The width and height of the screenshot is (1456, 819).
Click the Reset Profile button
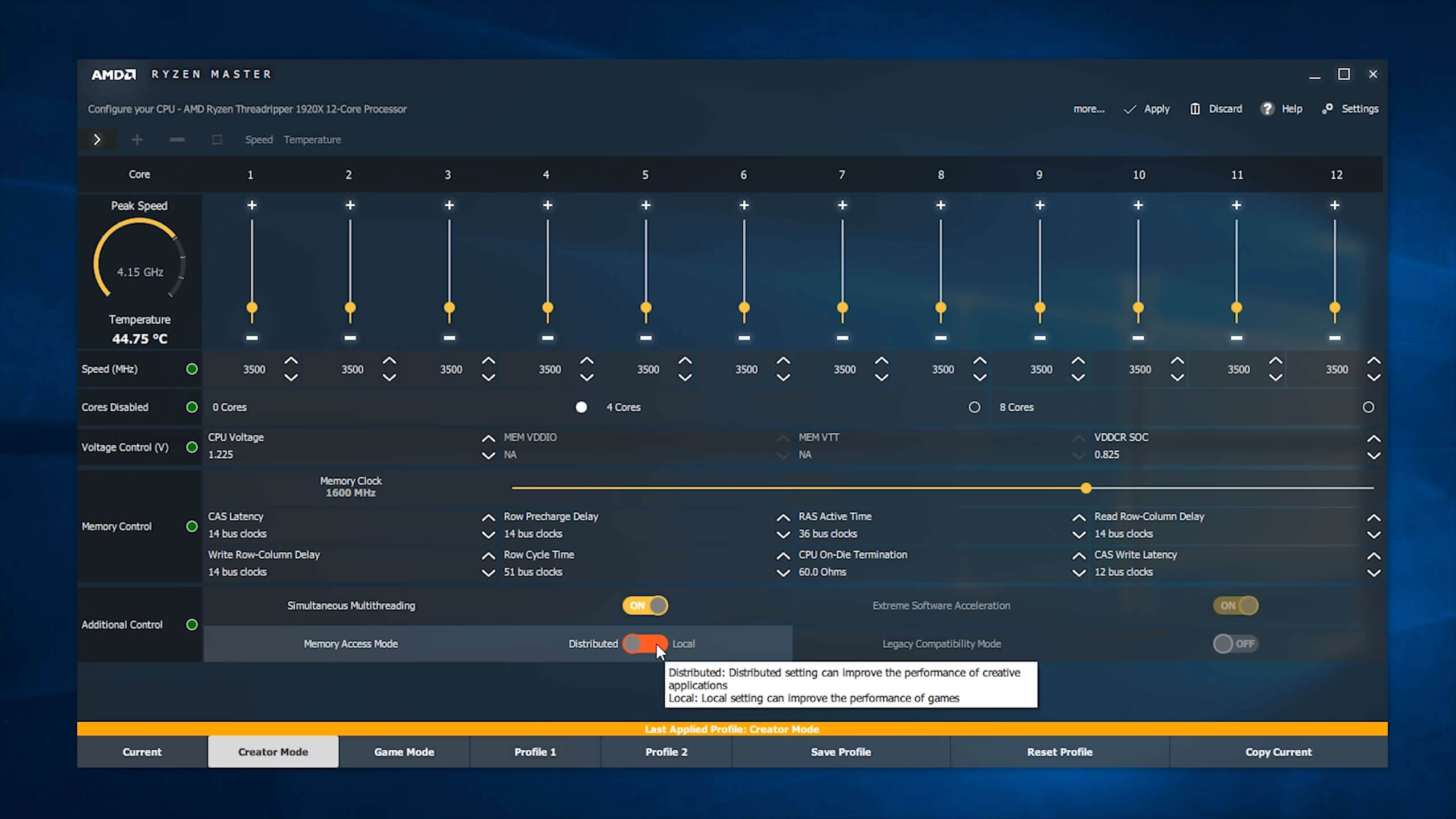pos(1059,752)
